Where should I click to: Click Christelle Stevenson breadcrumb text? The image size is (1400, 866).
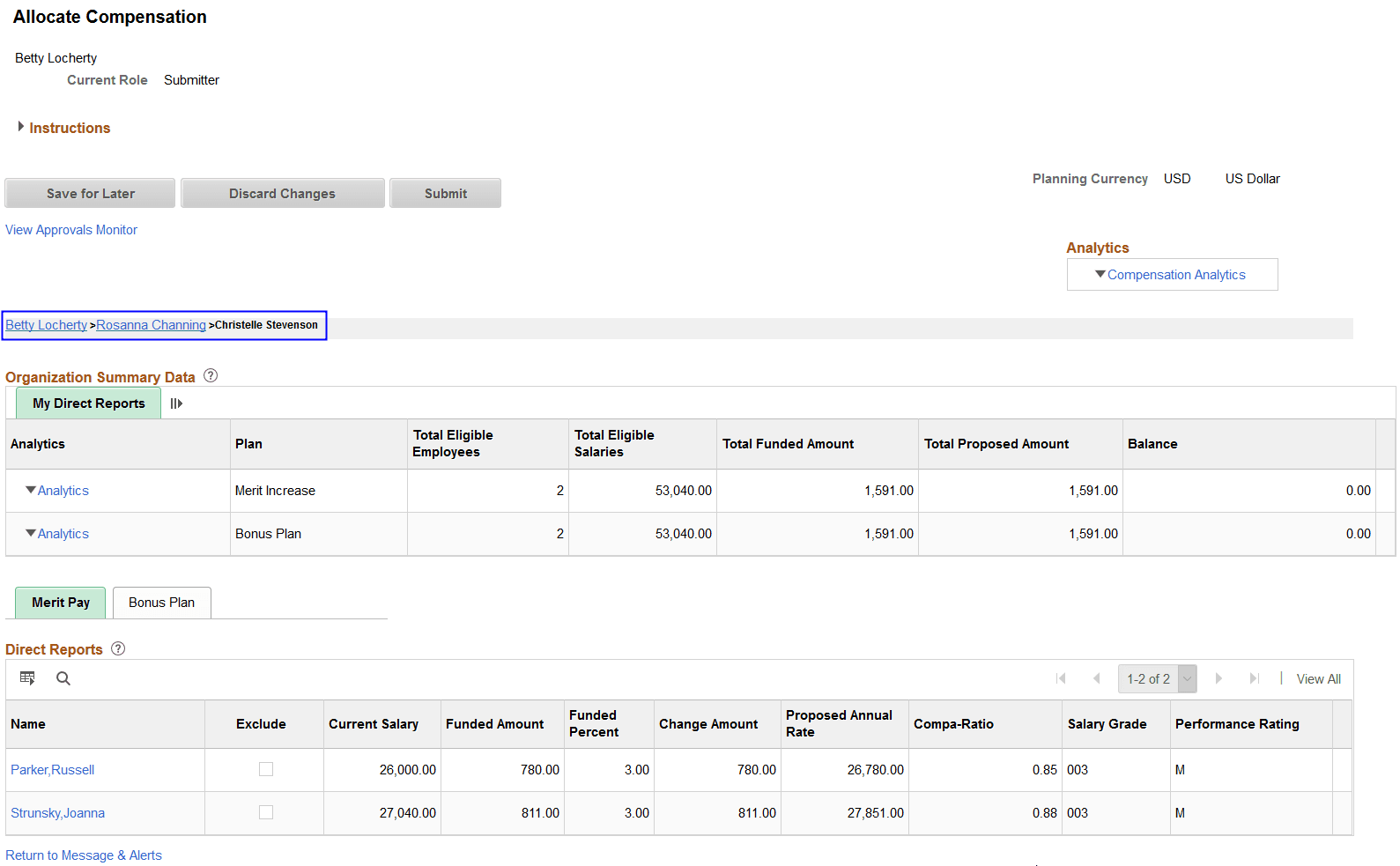tap(266, 325)
